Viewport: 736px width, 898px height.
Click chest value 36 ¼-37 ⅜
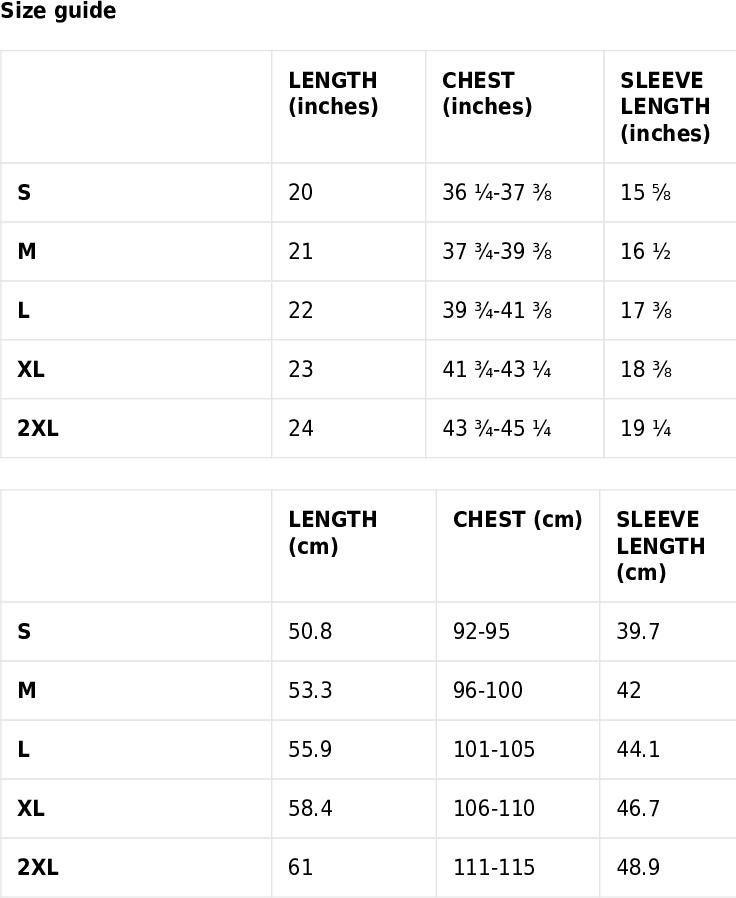497,192
